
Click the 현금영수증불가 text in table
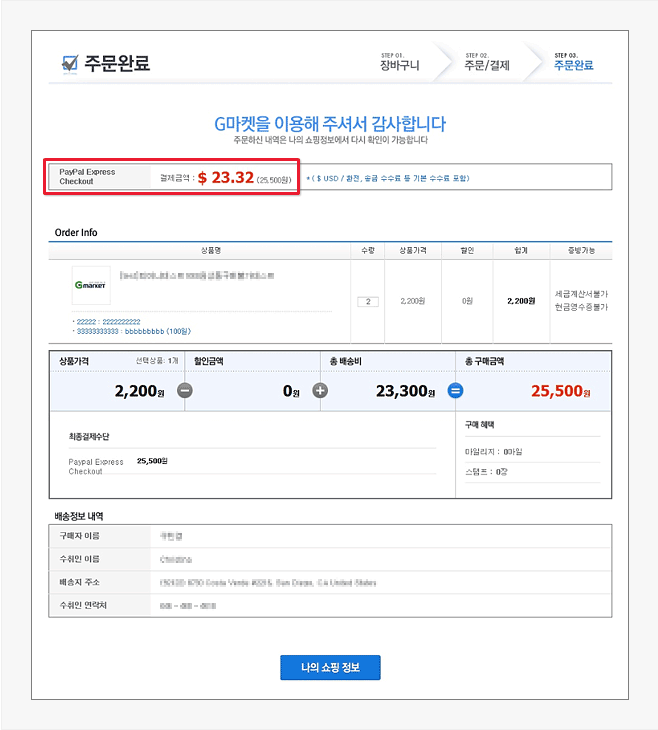click(581, 307)
